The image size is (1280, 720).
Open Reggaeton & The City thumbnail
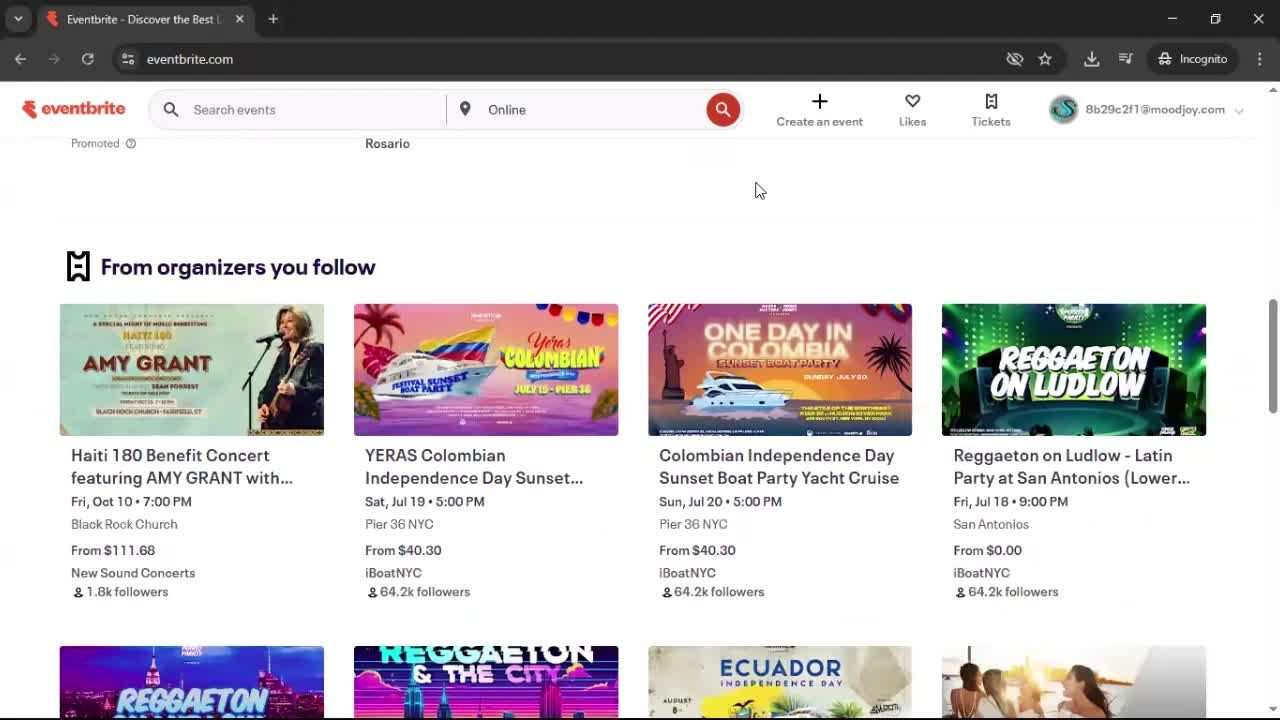[x=486, y=682]
